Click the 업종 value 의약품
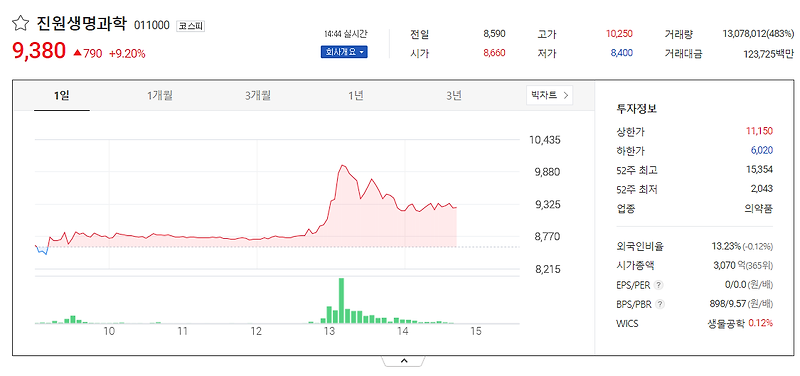 pyautogui.click(x=759, y=208)
